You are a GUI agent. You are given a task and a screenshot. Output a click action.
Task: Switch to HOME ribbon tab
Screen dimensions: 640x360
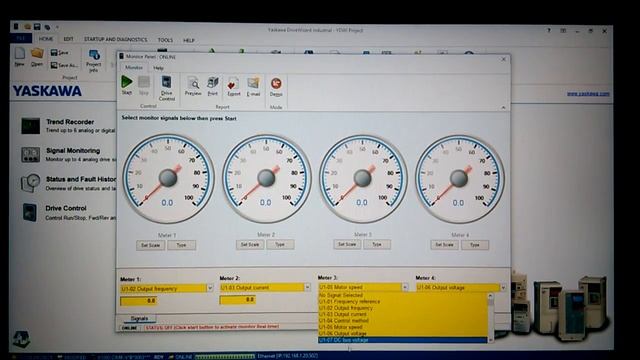(x=46, y=39)
